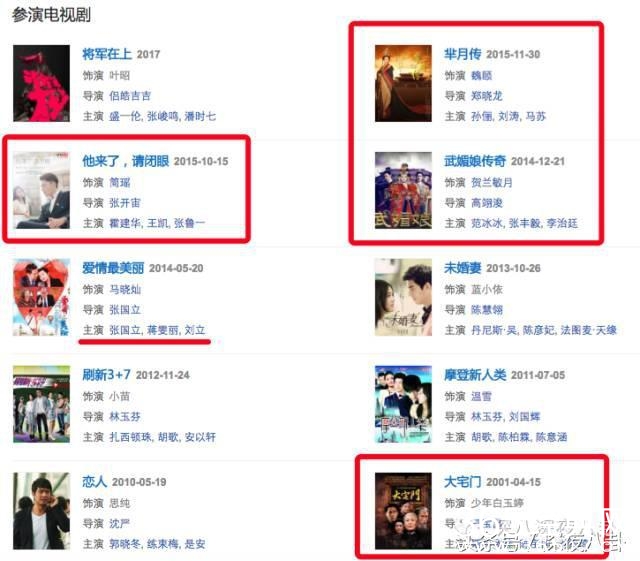
Task: Open 胡歌 link under 摩登新人类
Action: [481, 437]
